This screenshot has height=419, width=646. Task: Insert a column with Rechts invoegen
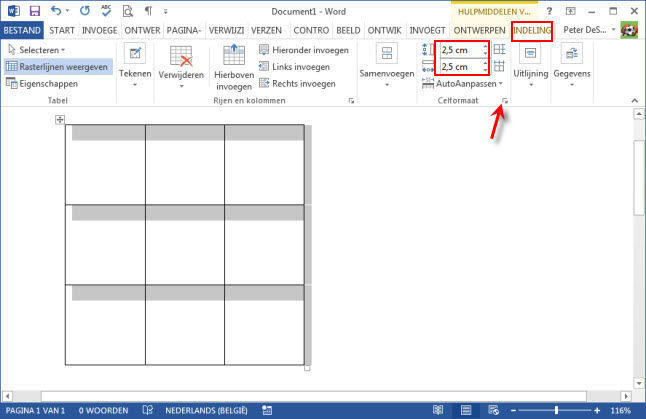297,84
